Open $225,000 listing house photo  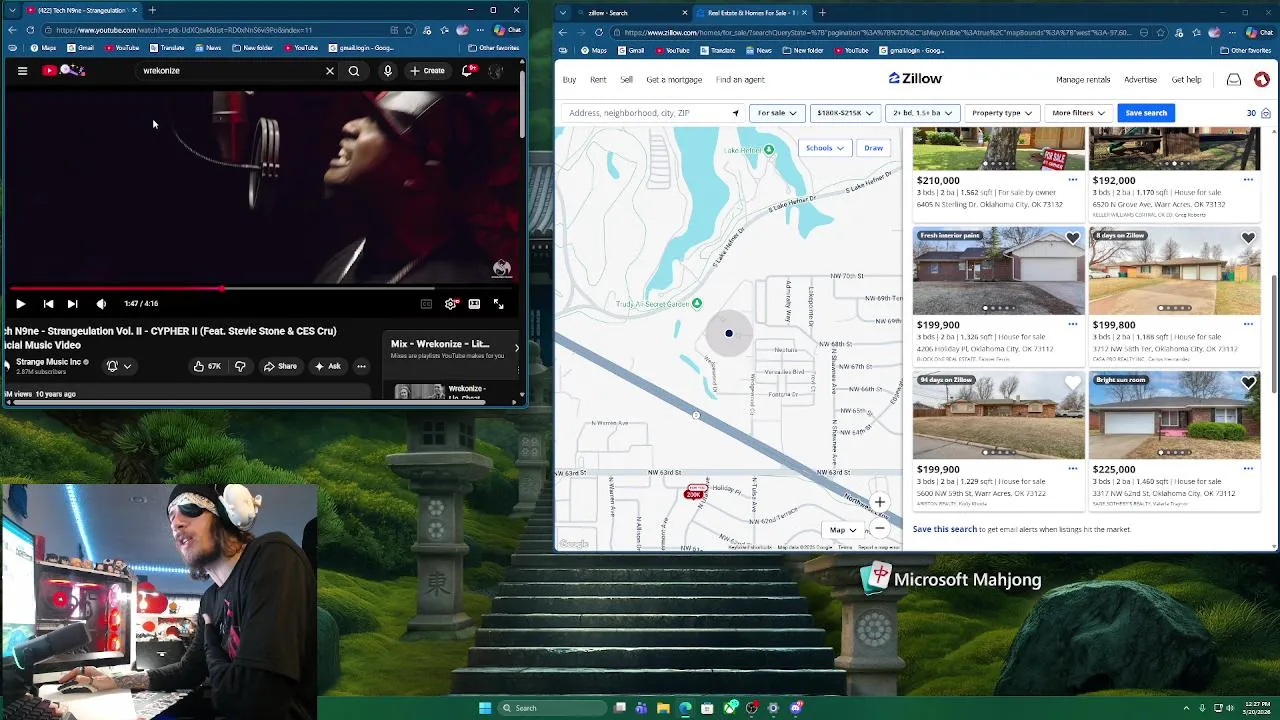coord(1174,415)
